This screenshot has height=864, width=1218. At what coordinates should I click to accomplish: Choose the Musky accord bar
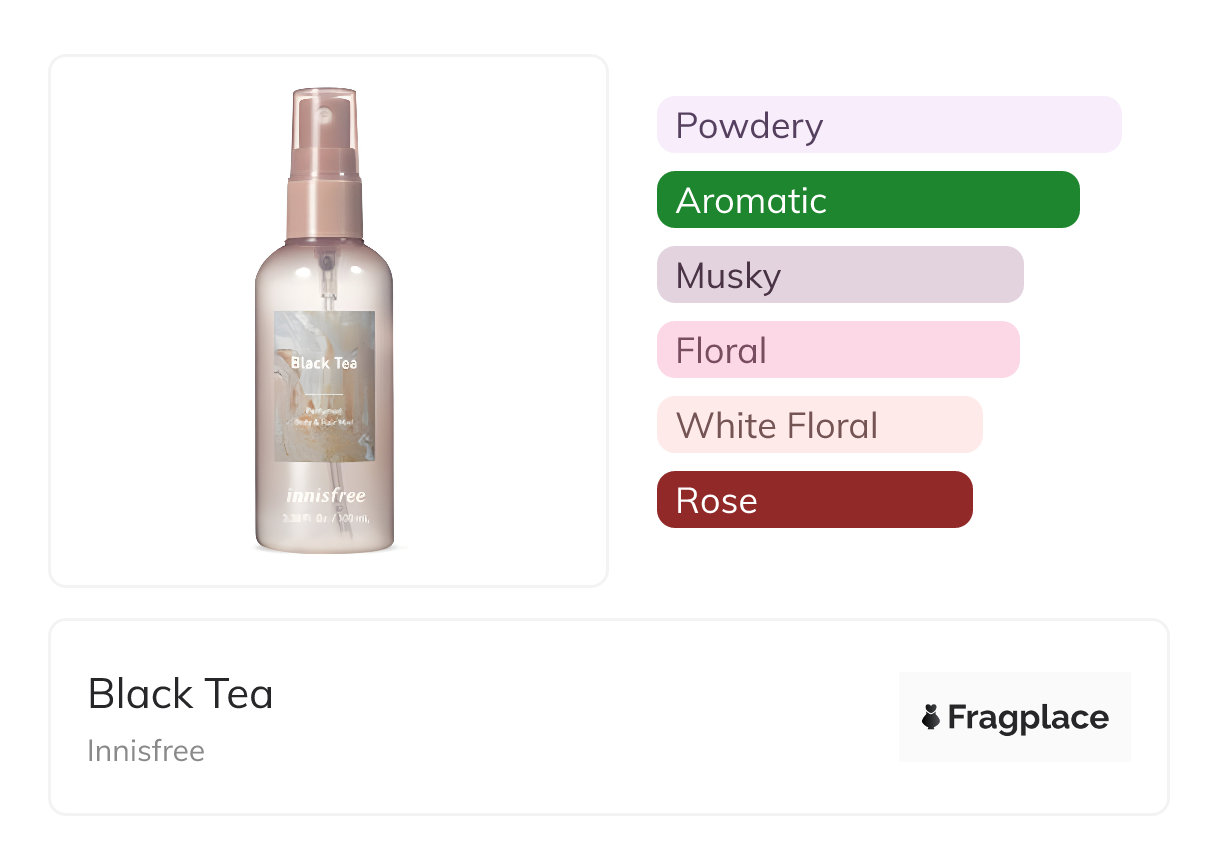click(x=839, y=275)
